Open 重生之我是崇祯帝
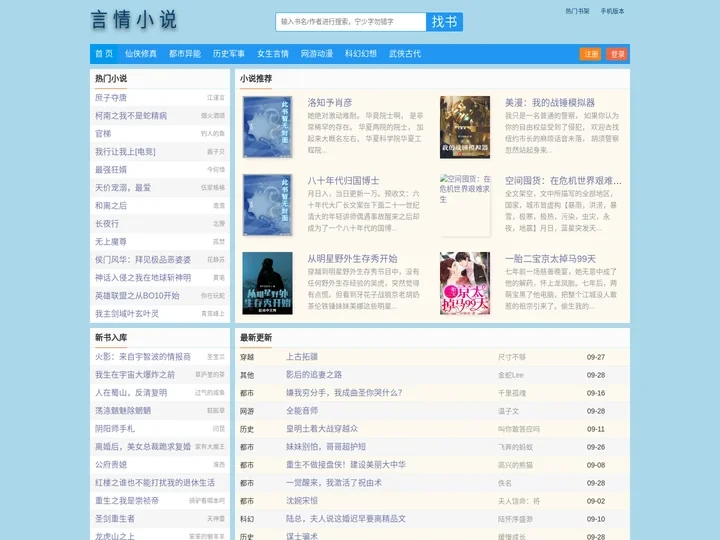720x540 pixels. pyautogui.click(x=127, y=501)
